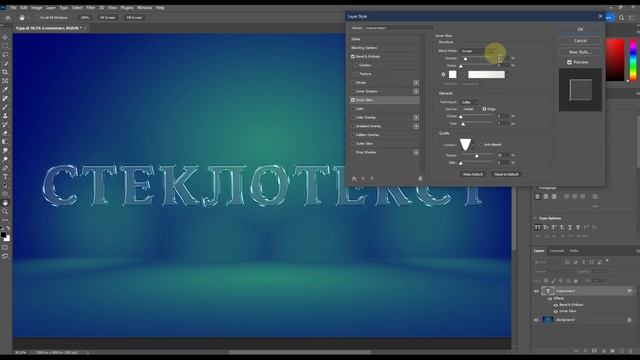Switch to the Paths tab
This screenshot has width=640, height=360.
(574, 251)
